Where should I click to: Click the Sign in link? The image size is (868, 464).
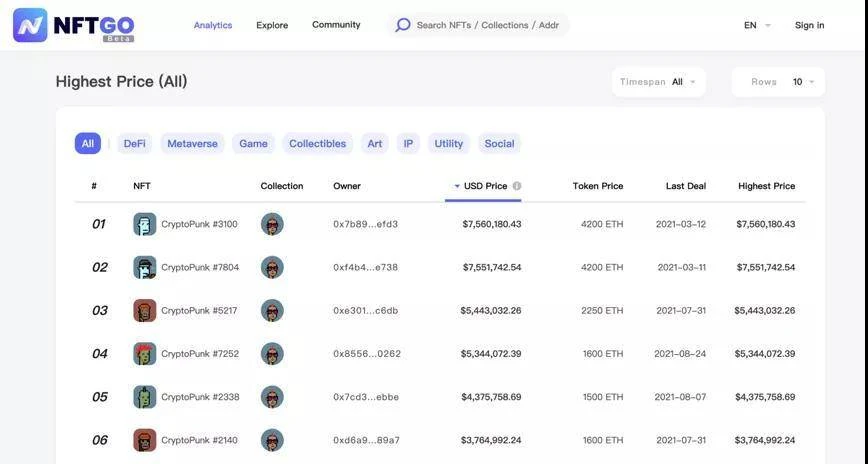tap(809, 25)
